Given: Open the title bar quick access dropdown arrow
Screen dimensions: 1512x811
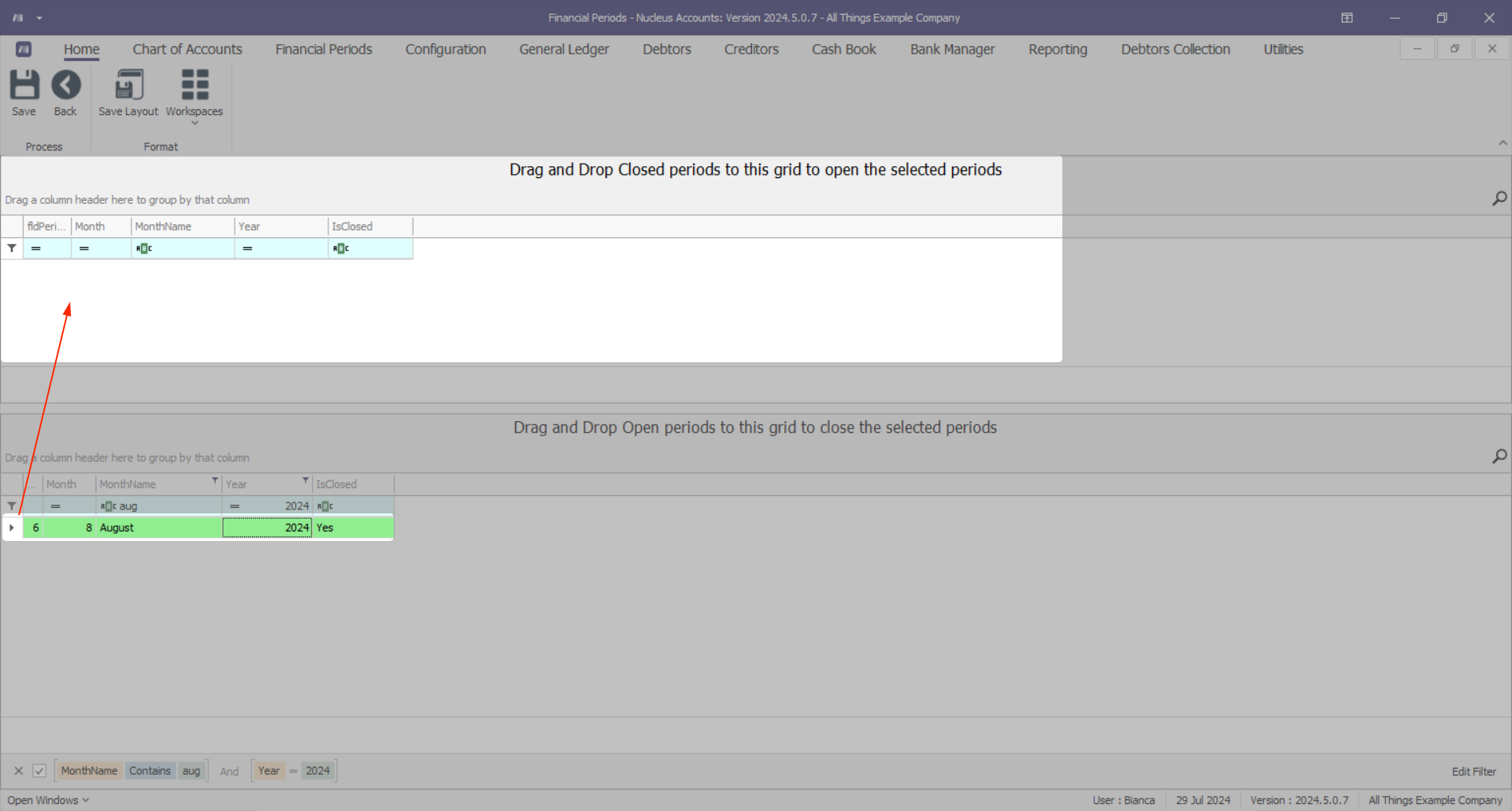Looking at the screenshot, I should pyautogui.click(x=39, y=17).
